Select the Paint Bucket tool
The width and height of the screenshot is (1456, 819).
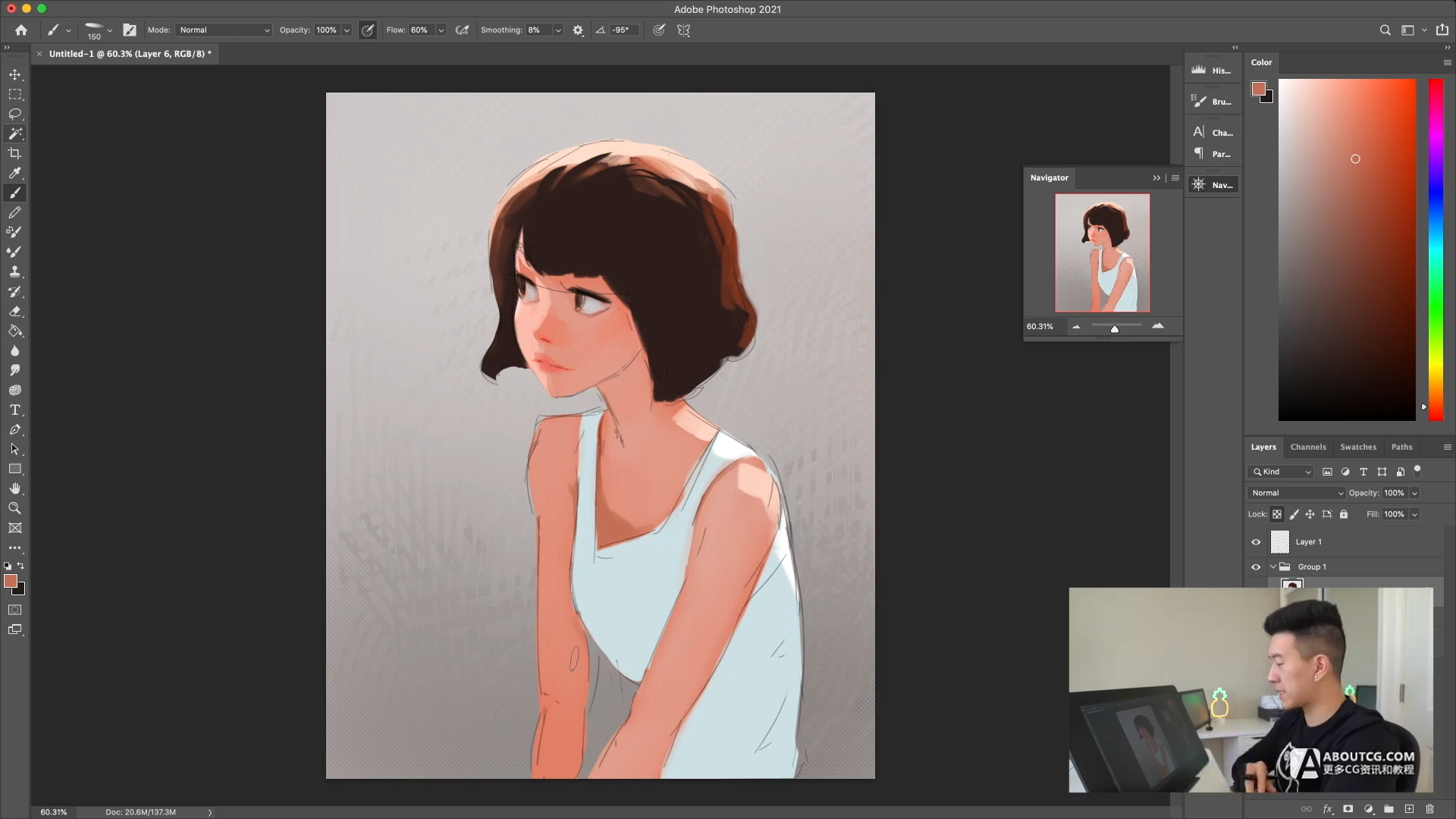click(x=14, y=331)
